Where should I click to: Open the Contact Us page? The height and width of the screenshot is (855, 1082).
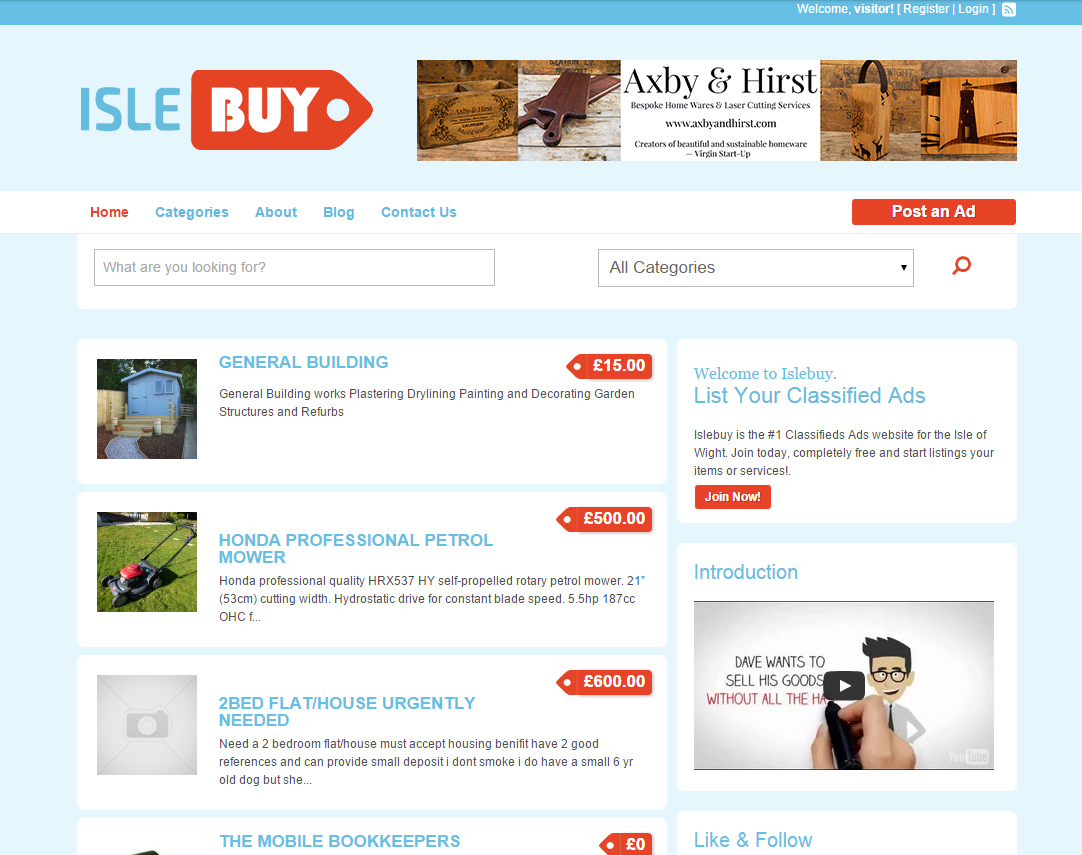point(419,212)
